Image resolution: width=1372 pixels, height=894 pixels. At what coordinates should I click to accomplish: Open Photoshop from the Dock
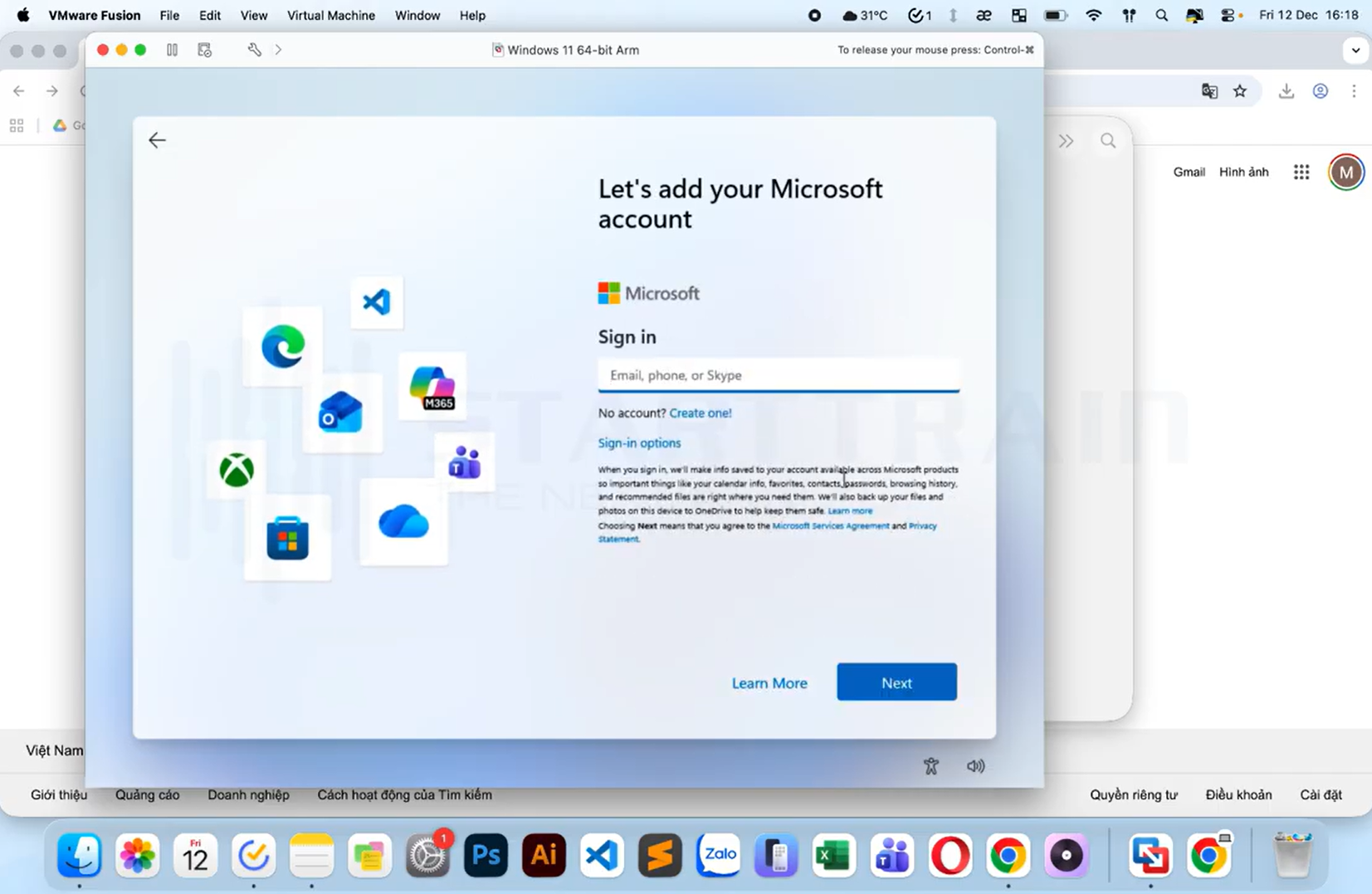coord(486,855)
